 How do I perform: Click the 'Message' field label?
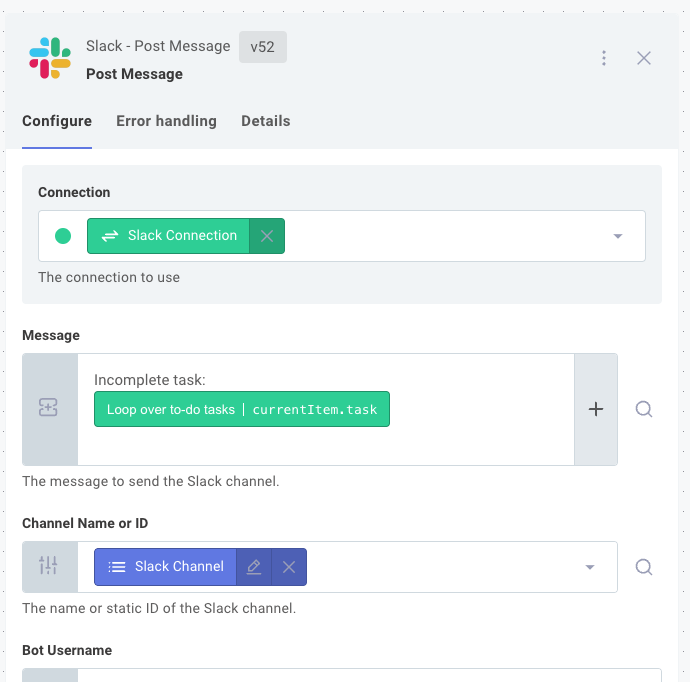[x=51, y=335]
